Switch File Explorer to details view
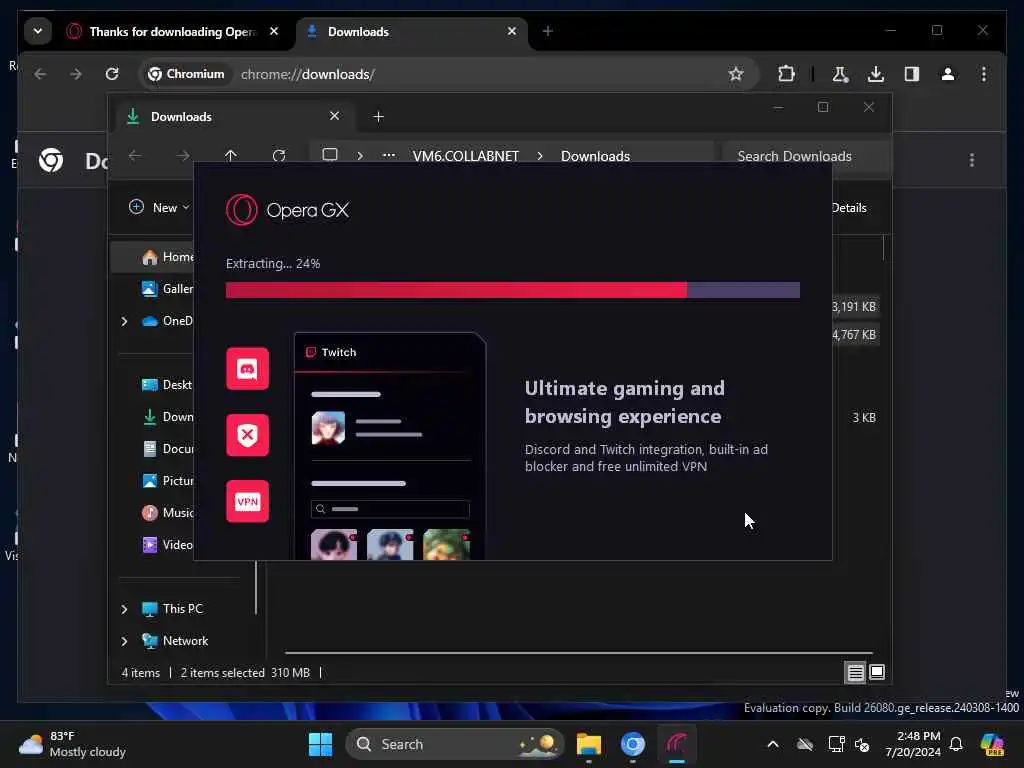The height and width of the screenshot is (768, 1024). click(856, 672)
